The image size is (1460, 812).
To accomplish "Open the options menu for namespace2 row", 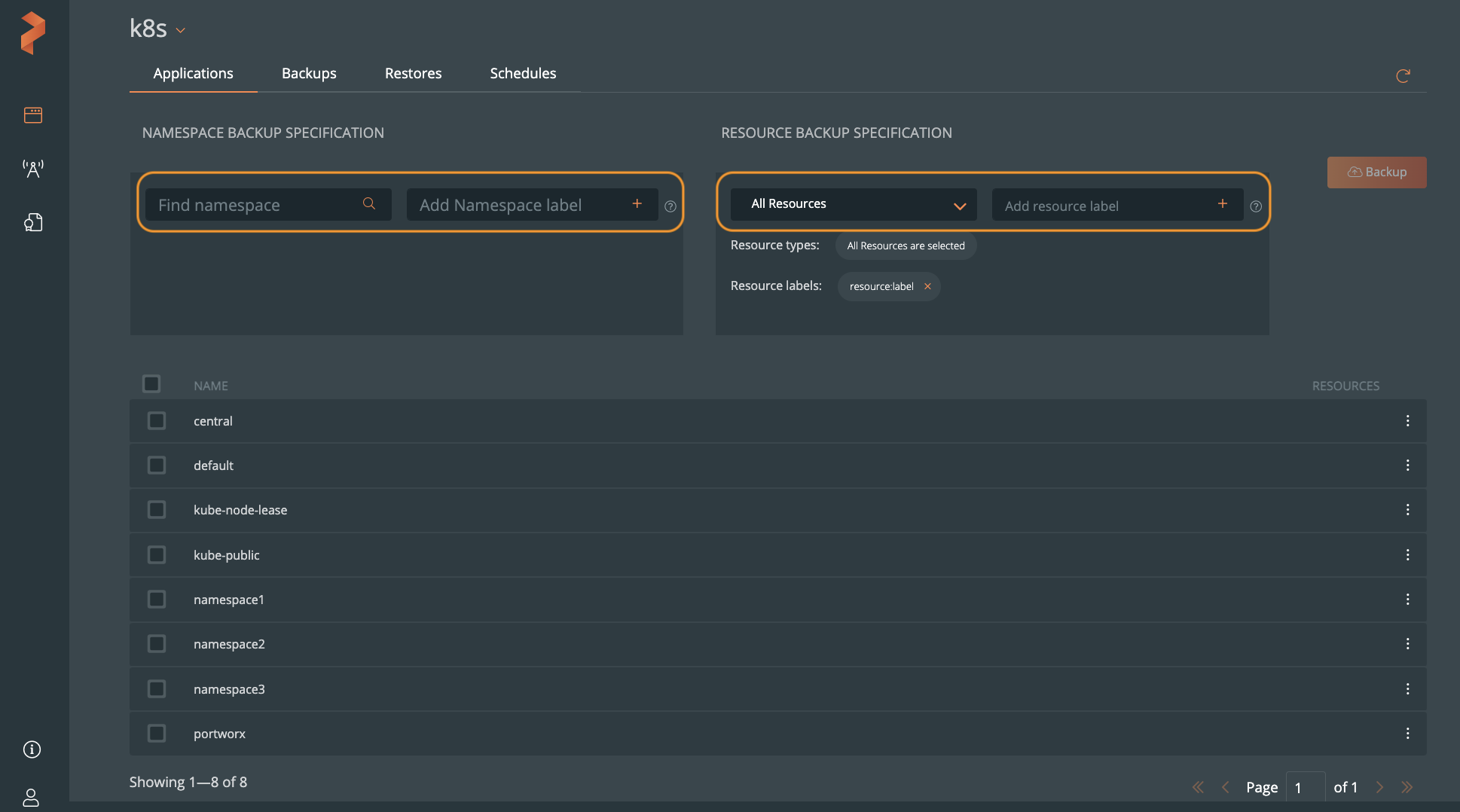I will [x=1407, y=644].
